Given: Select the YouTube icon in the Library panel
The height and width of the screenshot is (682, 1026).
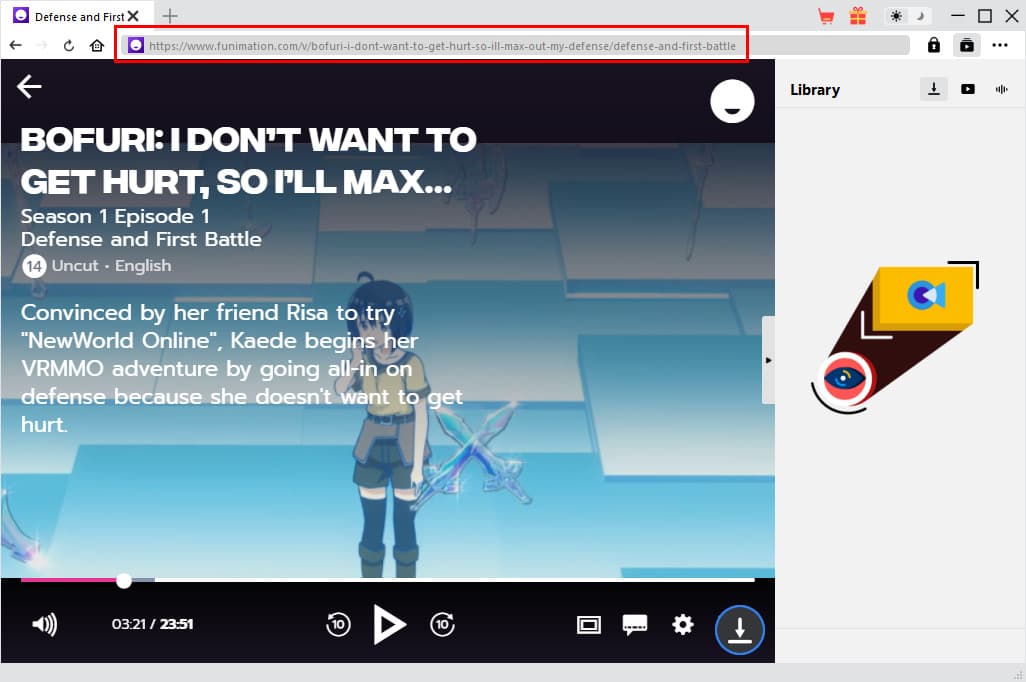Looking at the screenshot, I should [967, 89].
